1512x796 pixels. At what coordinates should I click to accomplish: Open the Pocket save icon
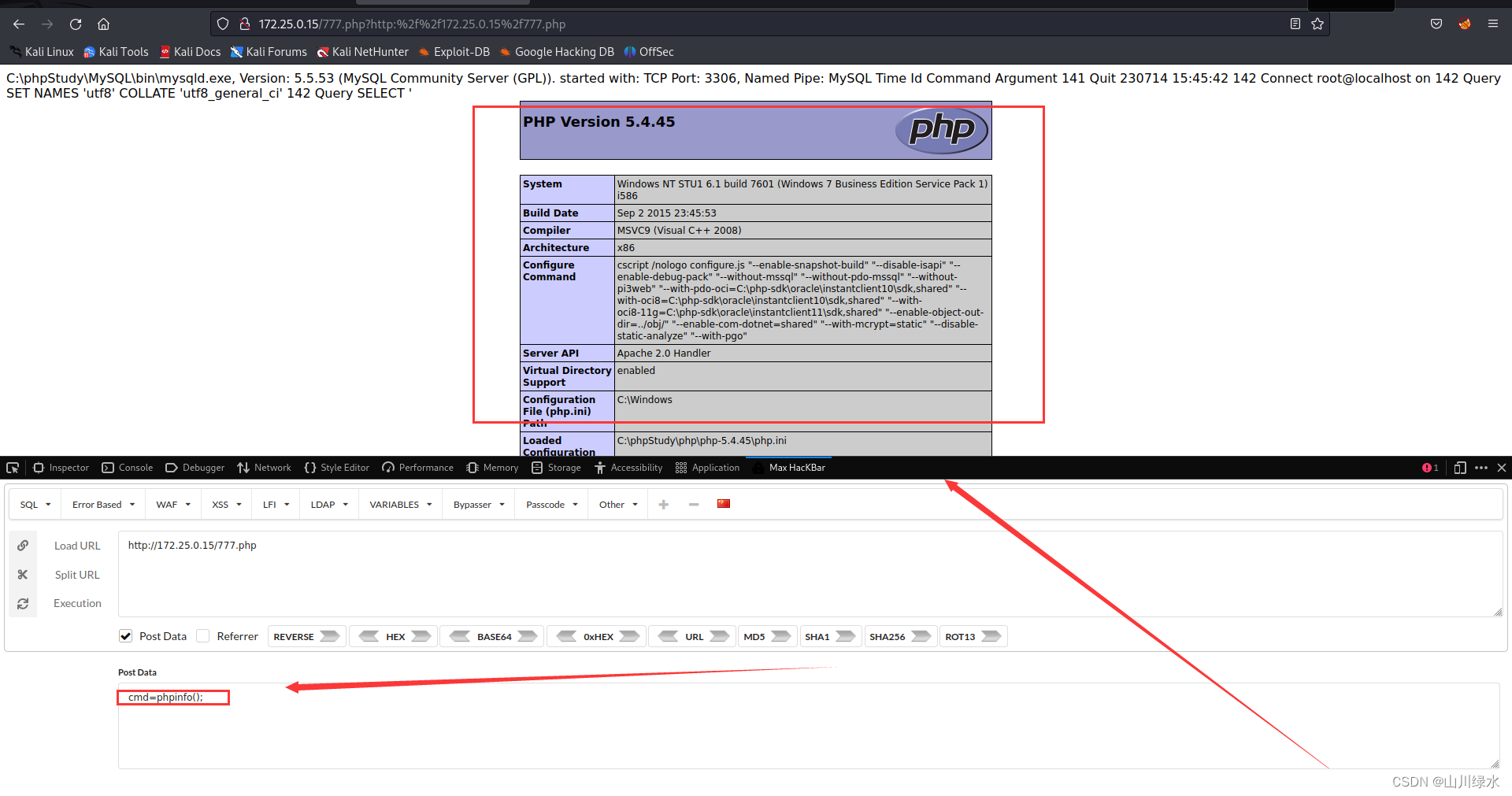[x=1436, y=24]
